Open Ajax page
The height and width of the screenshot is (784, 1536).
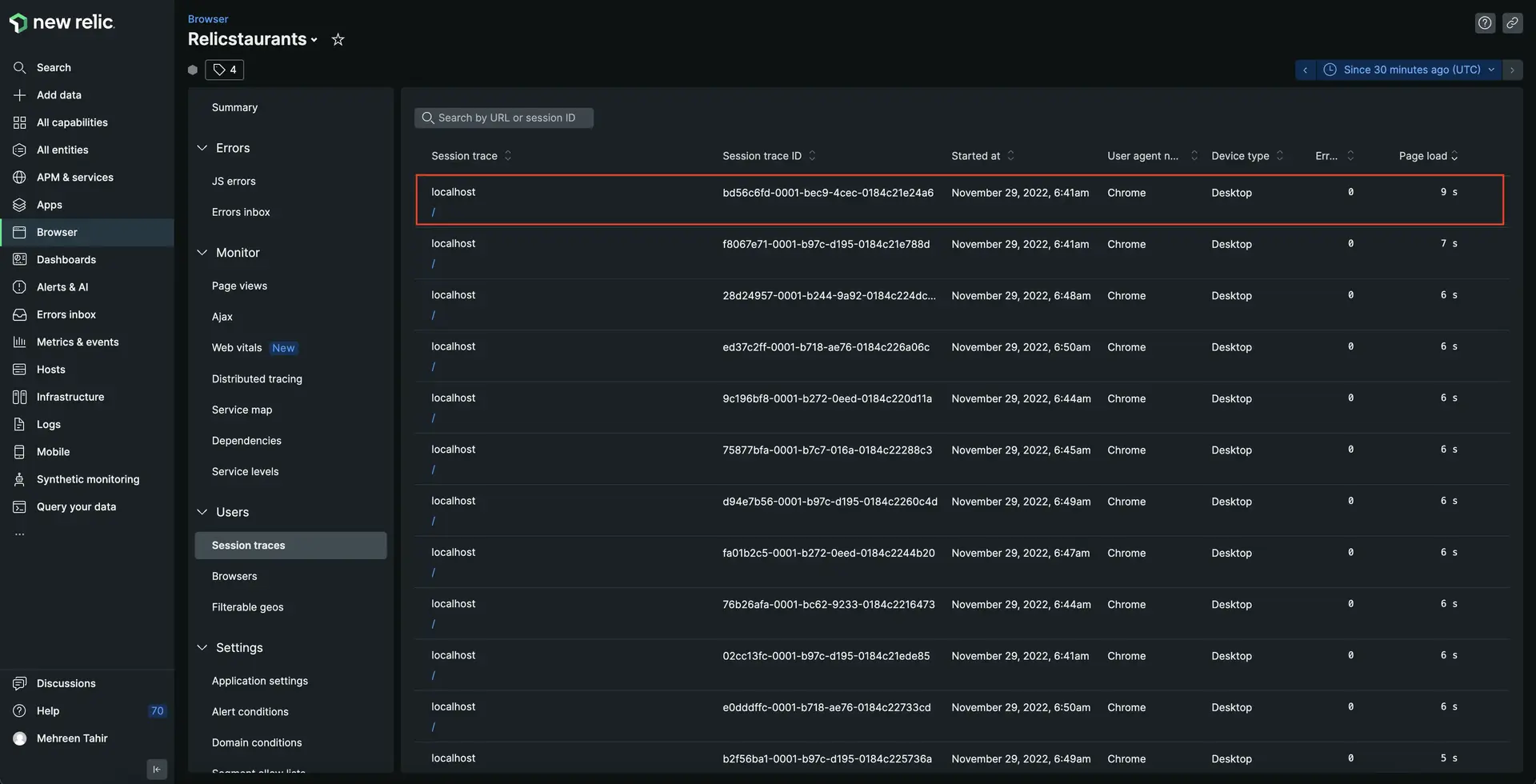tap(222, 317)
